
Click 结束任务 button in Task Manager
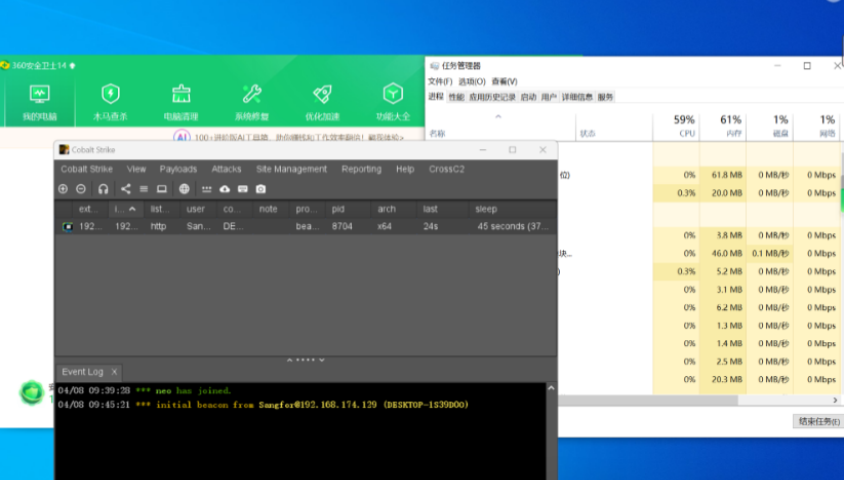(x=819, y=421)
